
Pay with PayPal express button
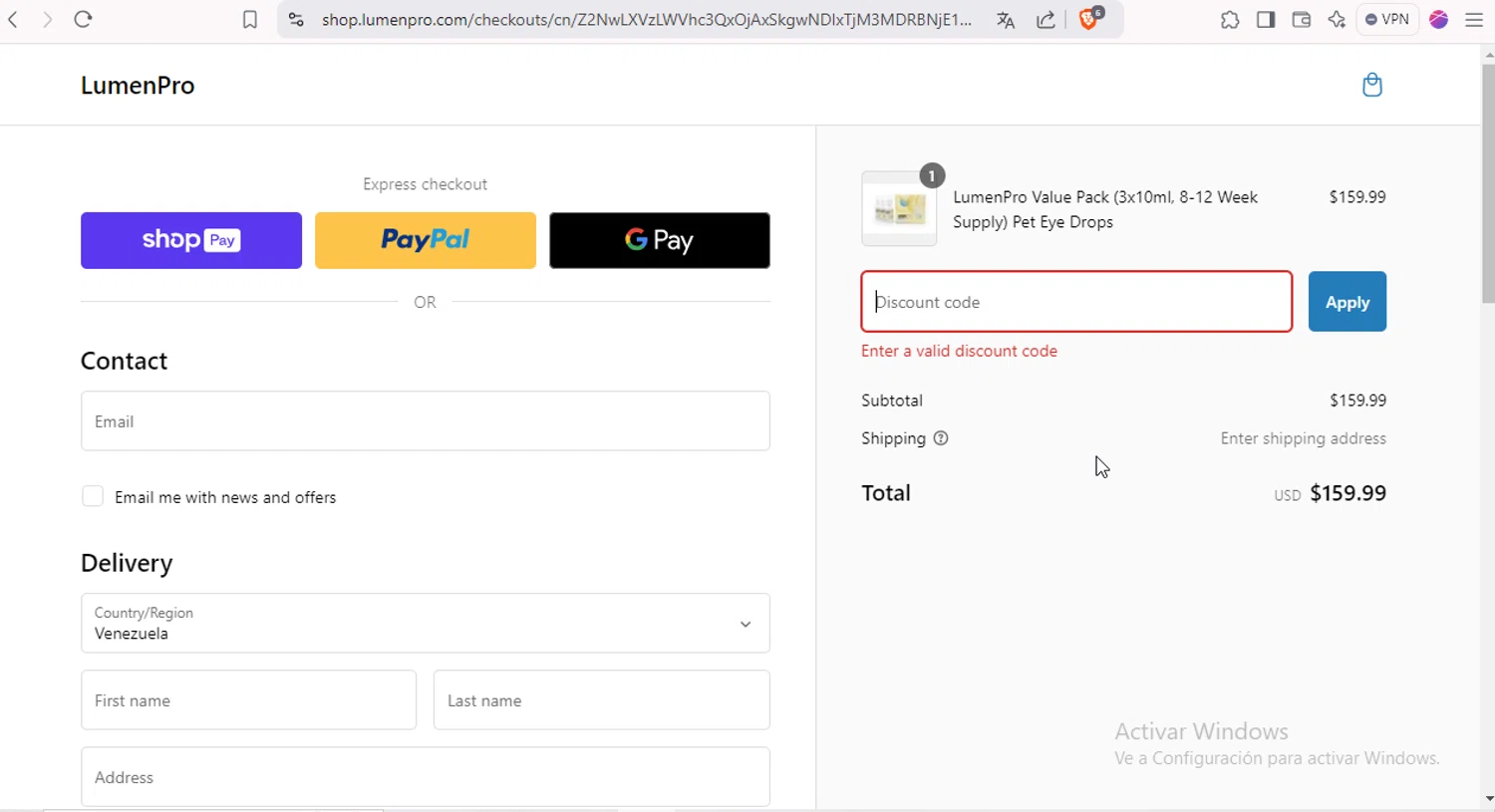coord(426,240)
